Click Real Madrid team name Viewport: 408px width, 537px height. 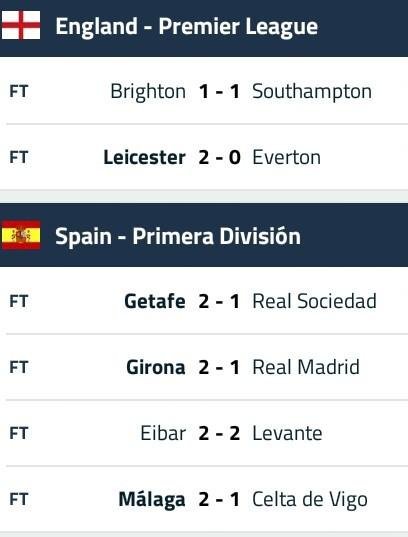306,367
